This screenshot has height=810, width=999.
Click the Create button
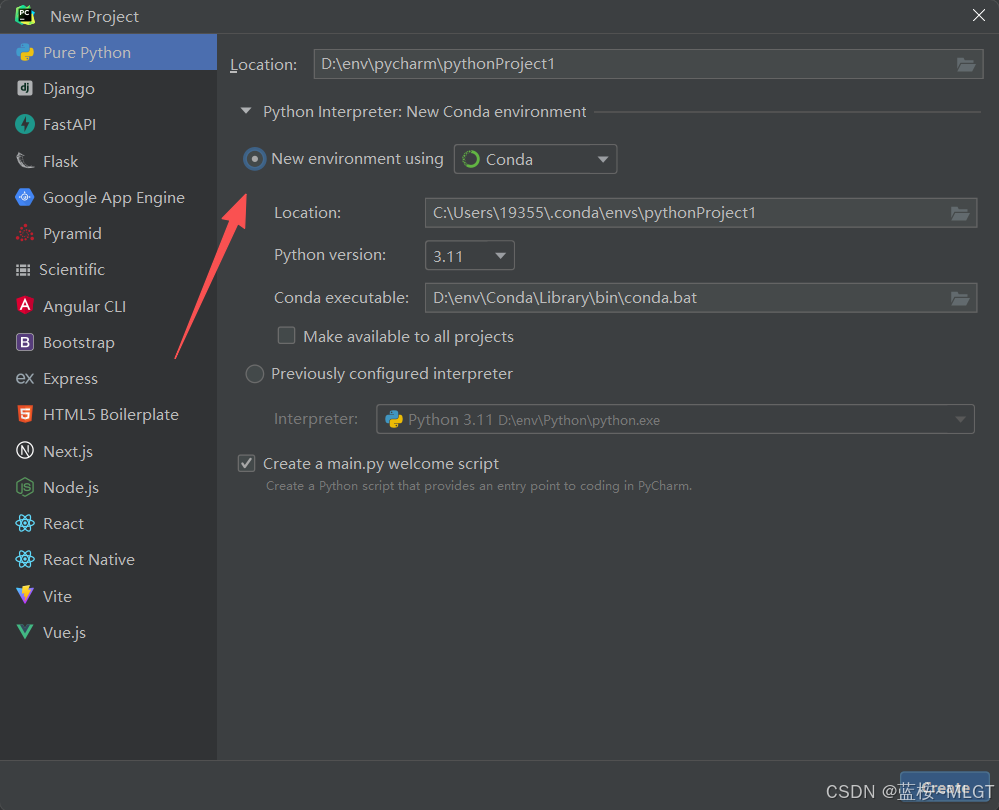pos(944,788)
